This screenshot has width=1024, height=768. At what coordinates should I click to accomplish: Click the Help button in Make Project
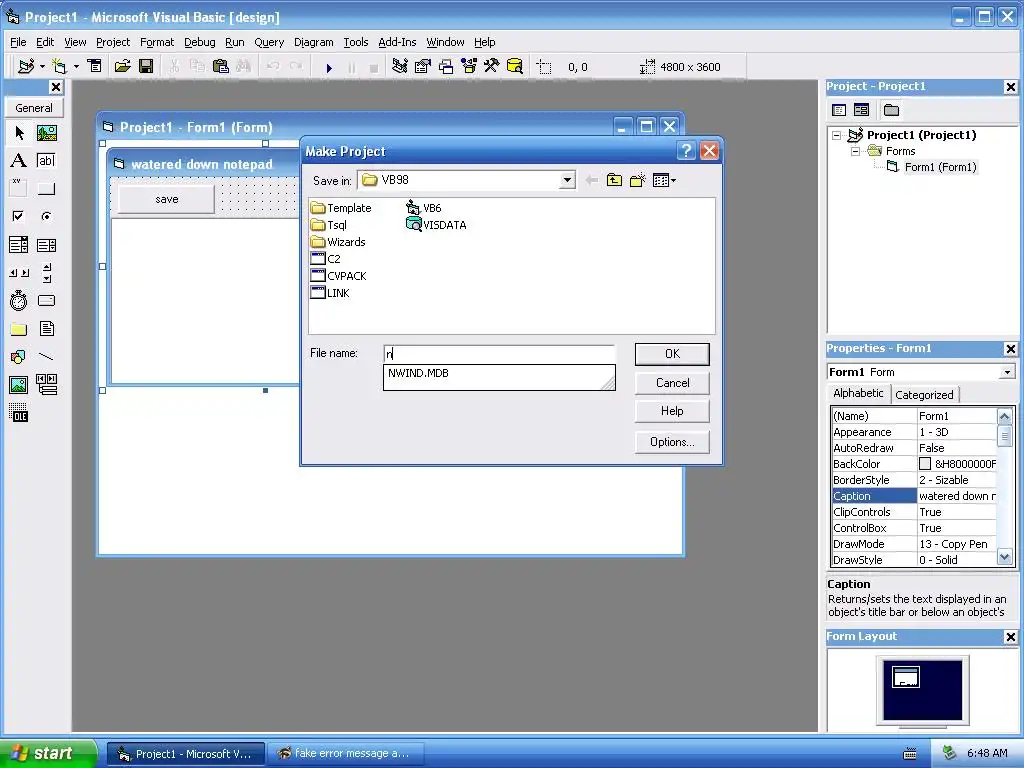pos(672,411)
